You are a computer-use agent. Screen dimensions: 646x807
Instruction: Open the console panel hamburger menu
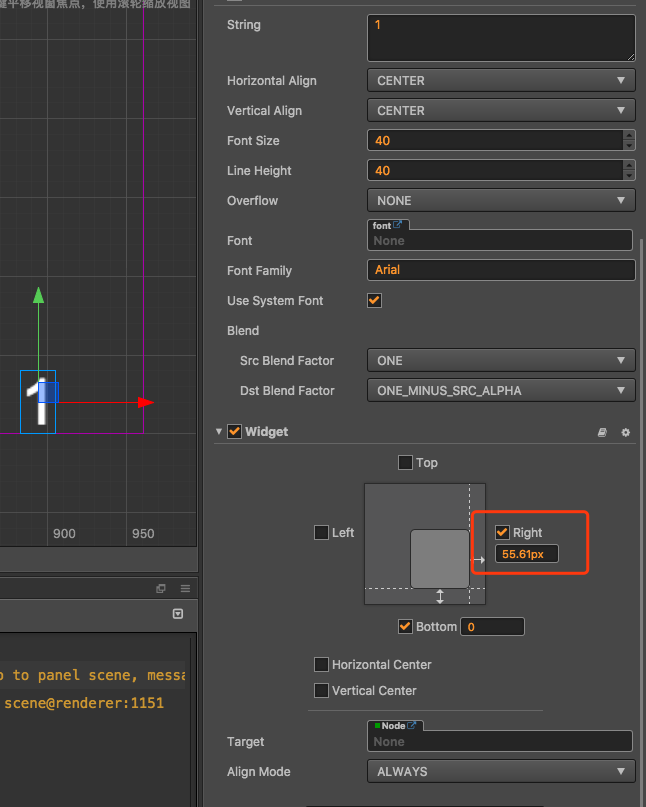[185, 588]
